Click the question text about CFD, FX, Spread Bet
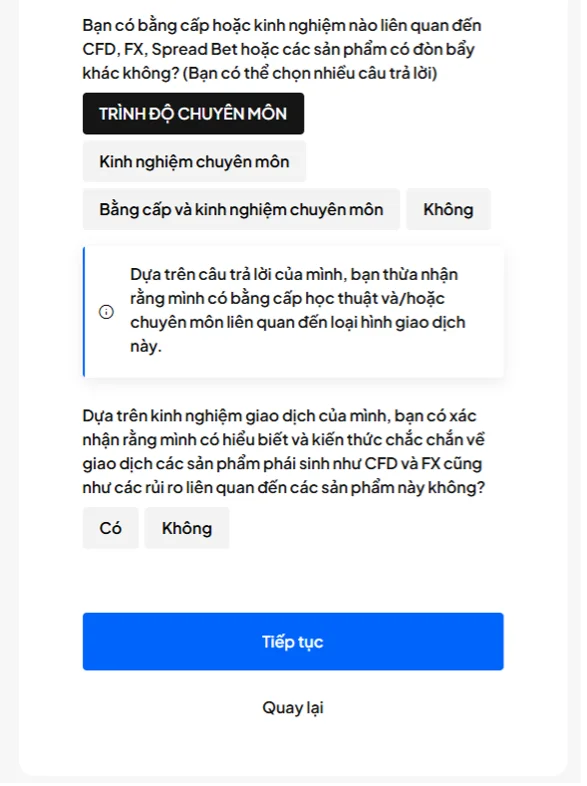 coord(282,49)
